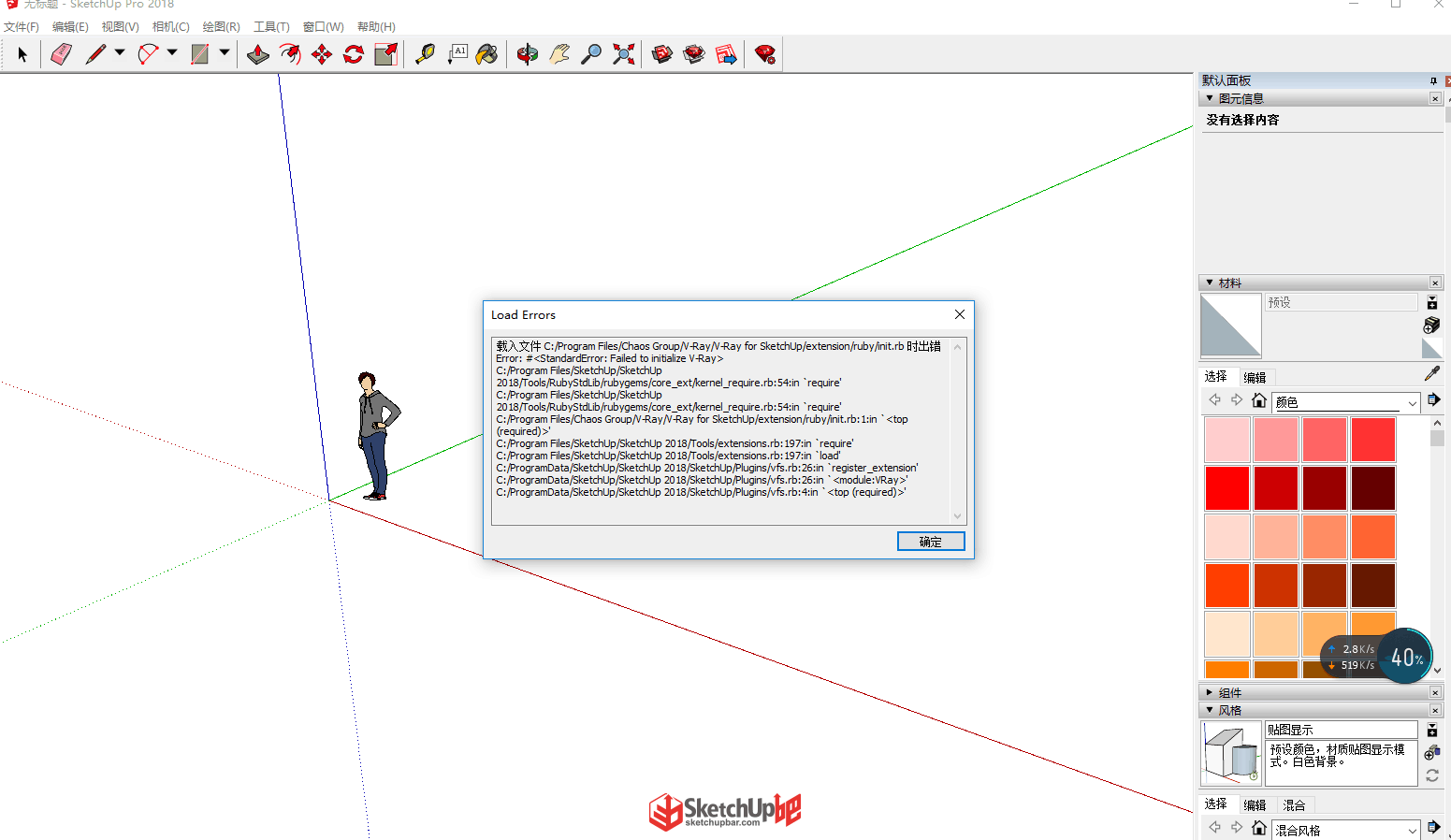Open the 相机(C) menu

171,27
